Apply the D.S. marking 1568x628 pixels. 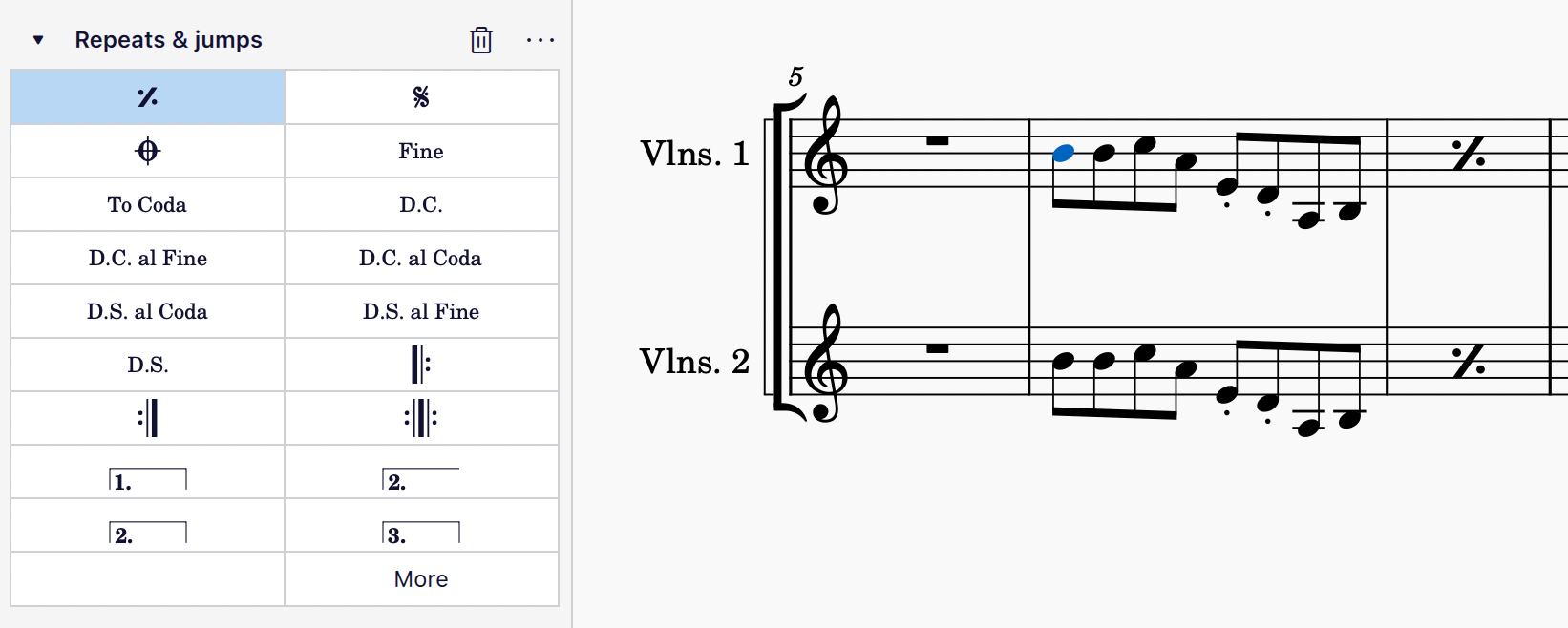(147, 365)
